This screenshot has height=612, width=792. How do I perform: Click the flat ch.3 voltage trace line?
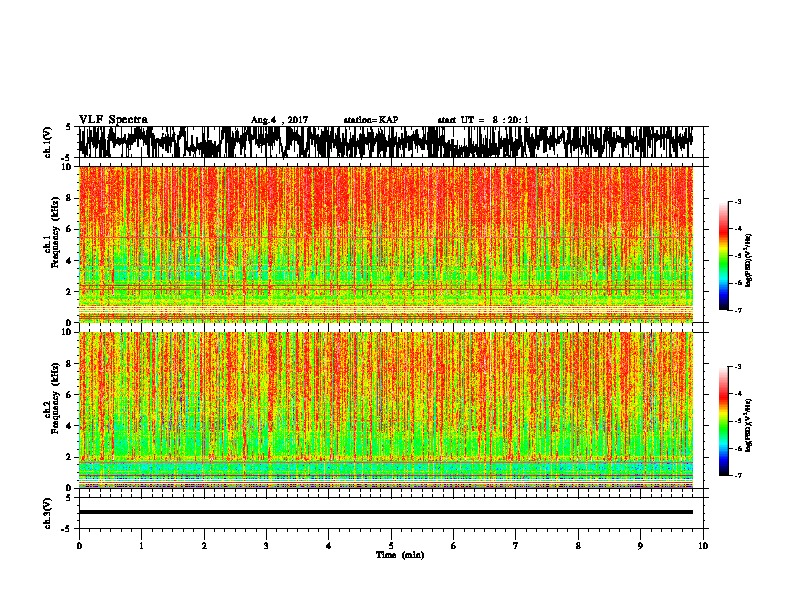[x=385, y=512]
